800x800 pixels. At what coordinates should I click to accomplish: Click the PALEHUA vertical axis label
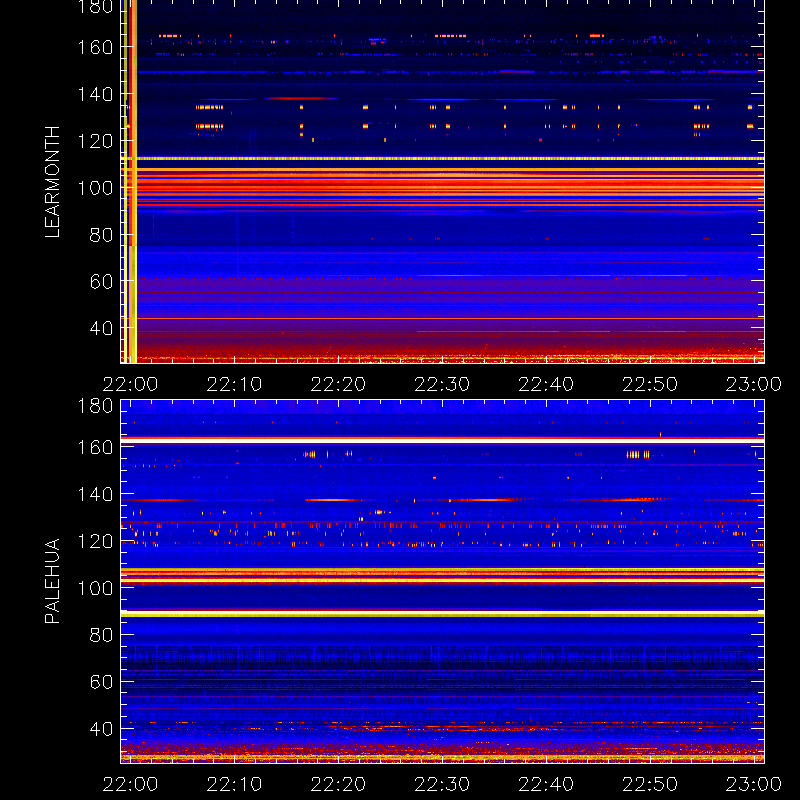(x=53, y=581)
